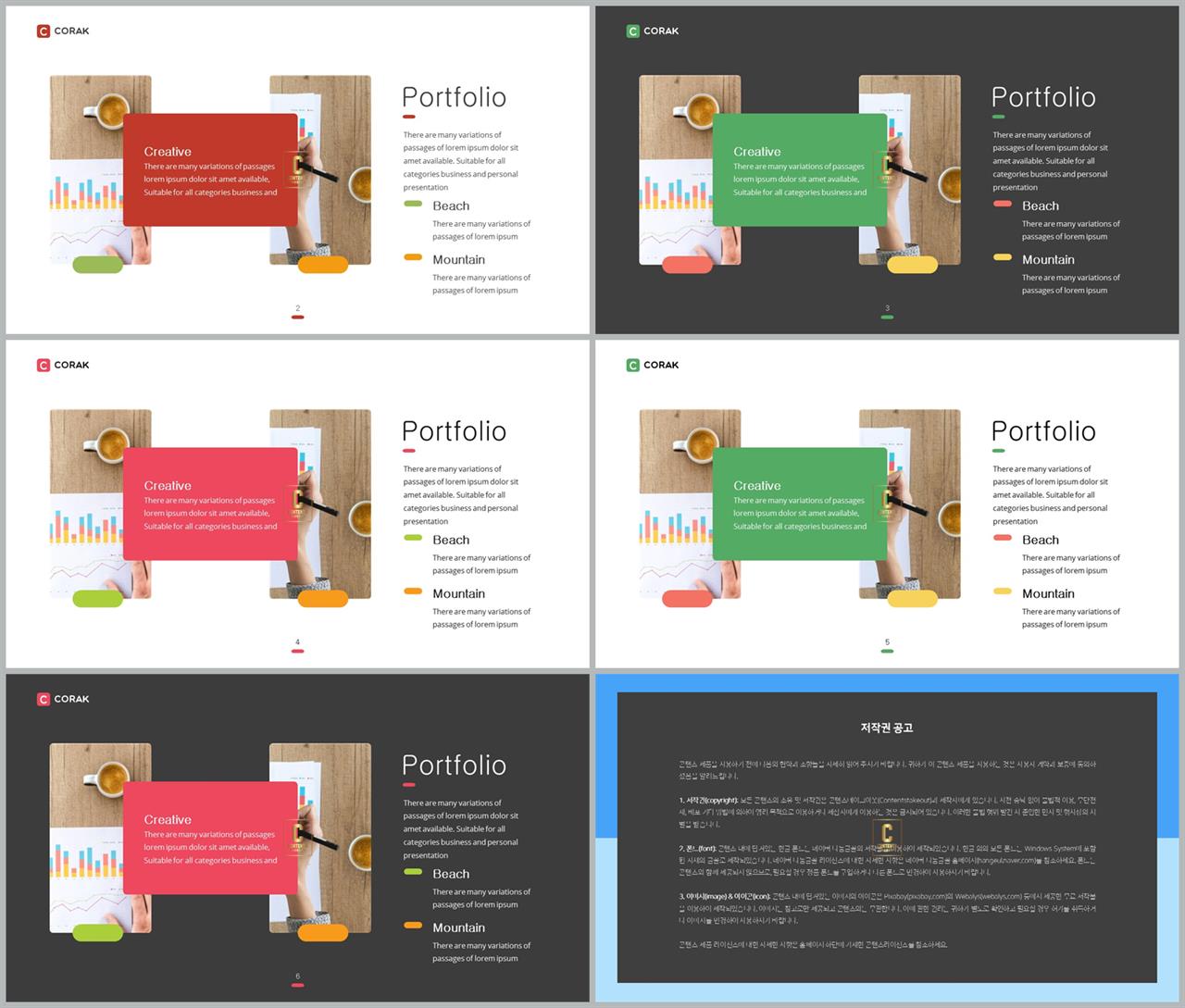The image size is (1185, 1008).
Task: Click the green Creative card on dark slide 3
Action: (x=800, y=170)
